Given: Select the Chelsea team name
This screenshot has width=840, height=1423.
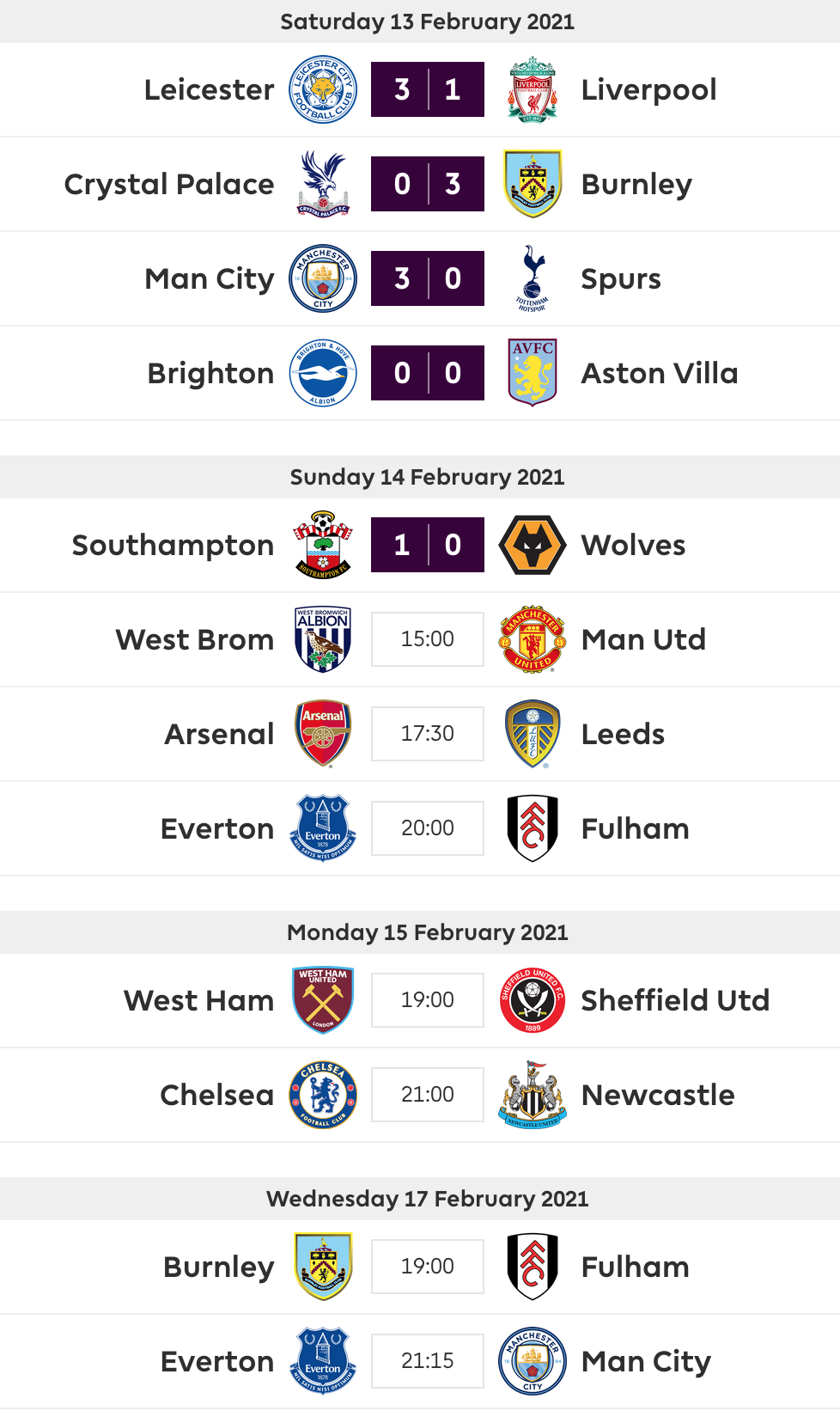Looking at the screenshot, I should [x=217, y=1095].
